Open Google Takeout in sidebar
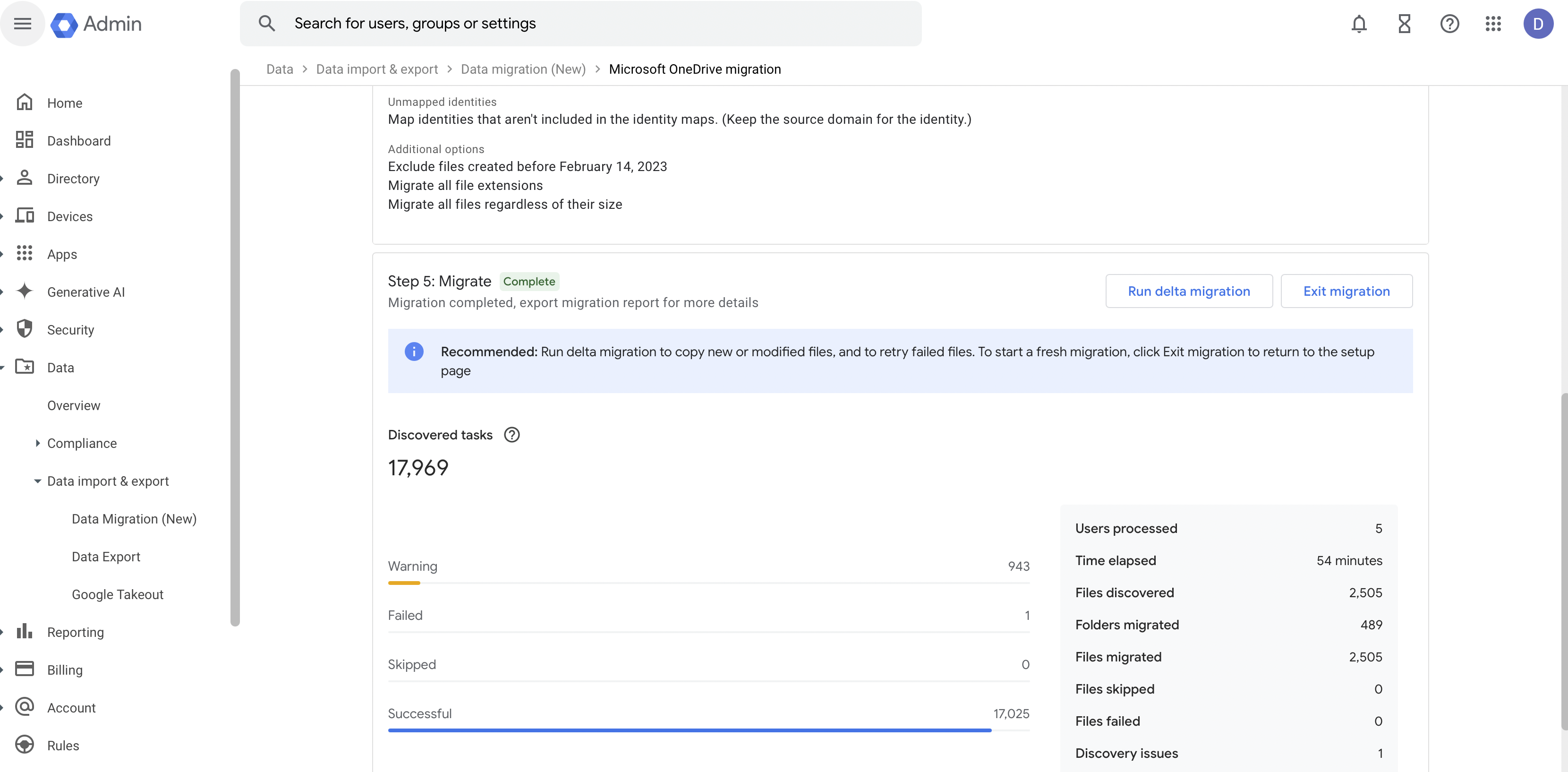1568x772 pixels. point(118,594)
